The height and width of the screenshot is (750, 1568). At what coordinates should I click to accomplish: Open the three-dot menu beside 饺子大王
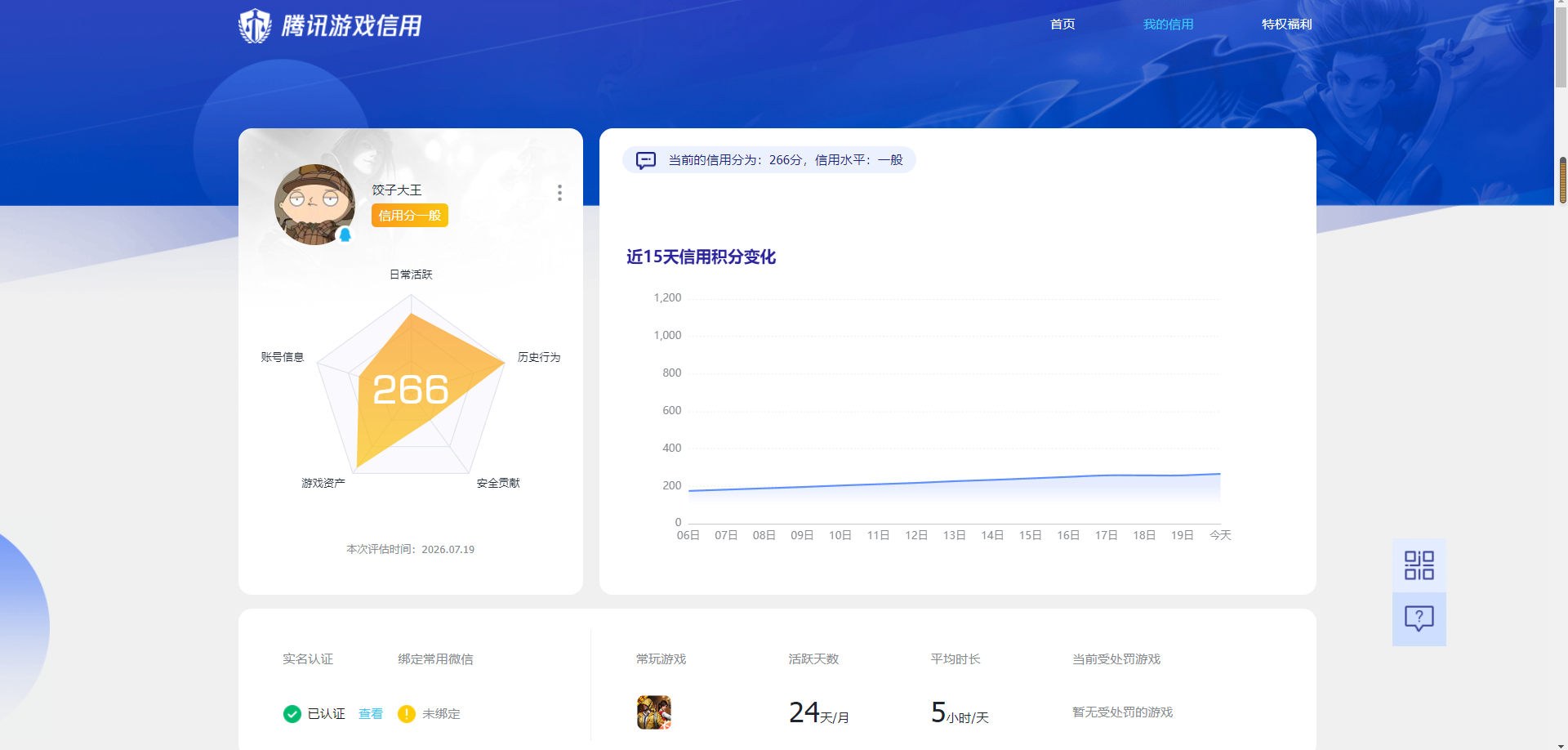[559, 193]
